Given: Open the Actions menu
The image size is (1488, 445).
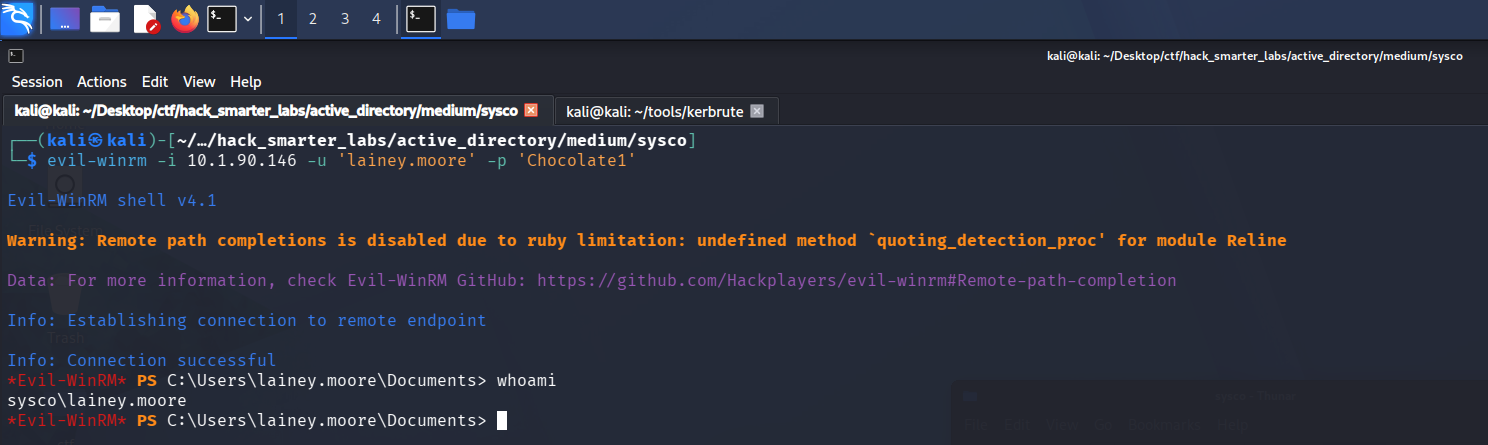Looking at the screenshot, I should click(x=102, y=82).
